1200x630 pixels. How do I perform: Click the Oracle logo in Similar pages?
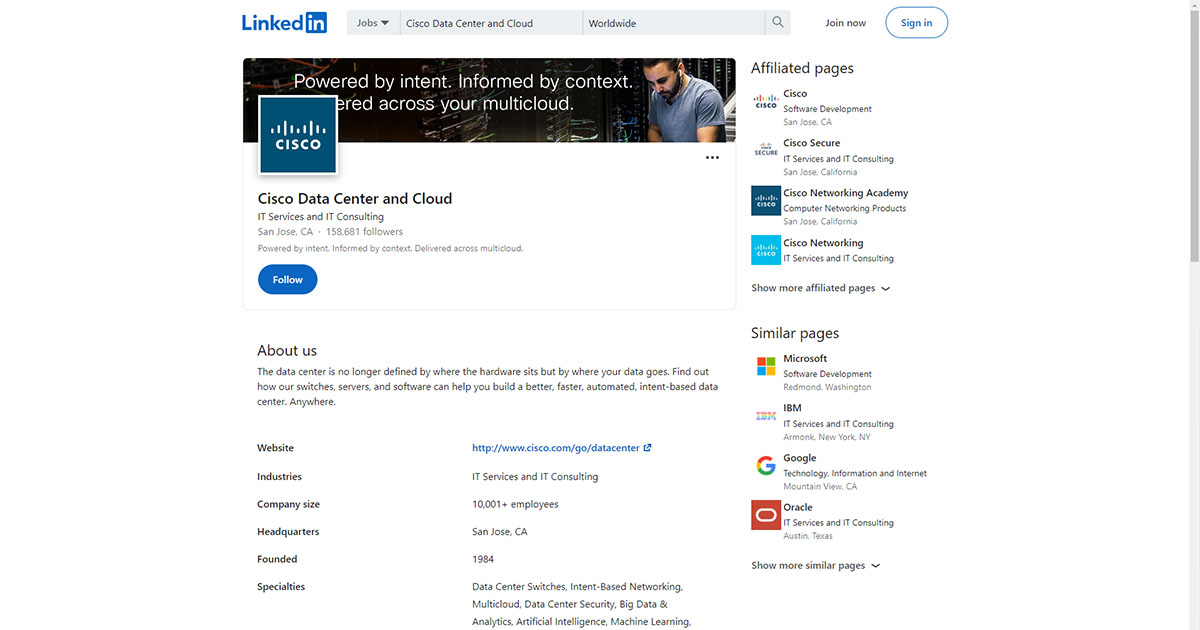(765, 515)
